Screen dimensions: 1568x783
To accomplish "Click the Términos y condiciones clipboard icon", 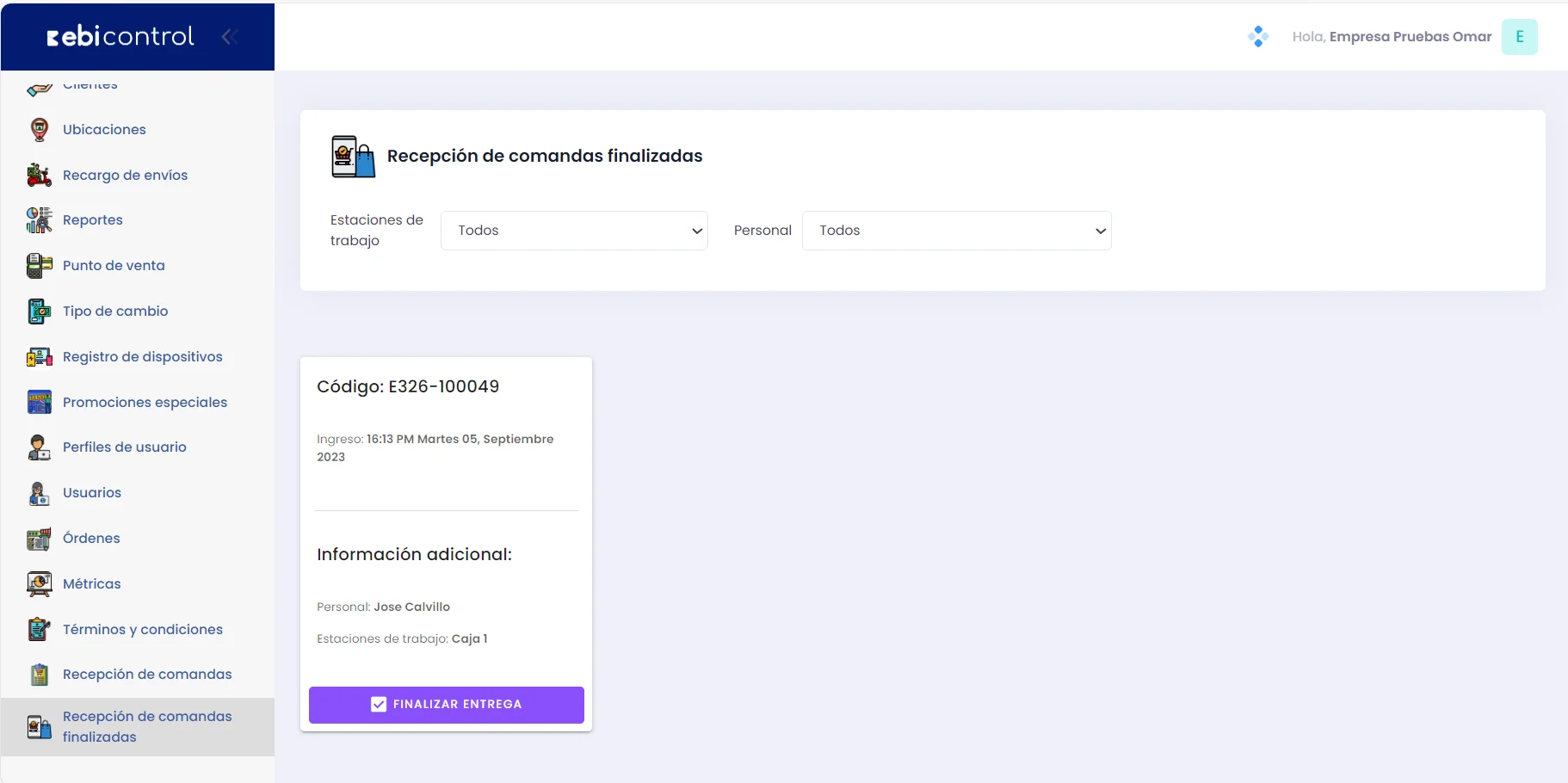I will point(39,629).
